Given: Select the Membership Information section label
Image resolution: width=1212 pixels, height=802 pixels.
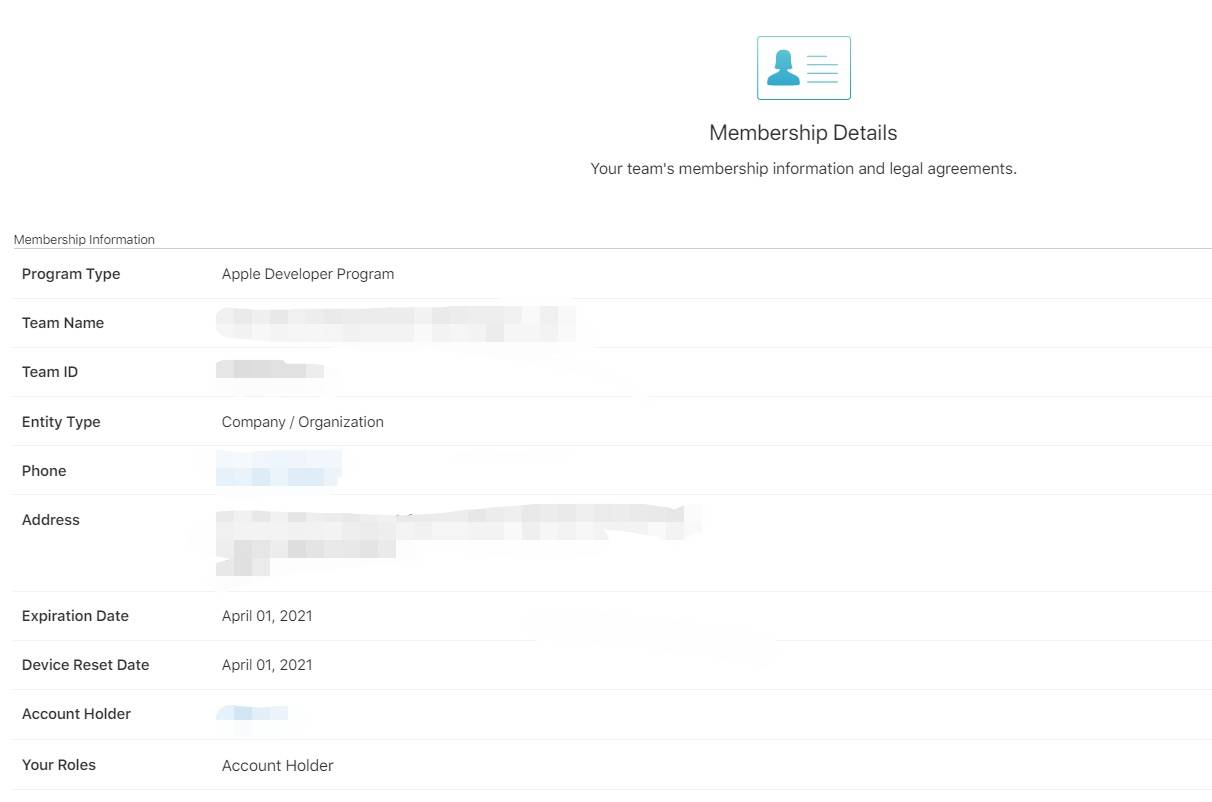Looking at the screenshot, I should coord(84,240).
